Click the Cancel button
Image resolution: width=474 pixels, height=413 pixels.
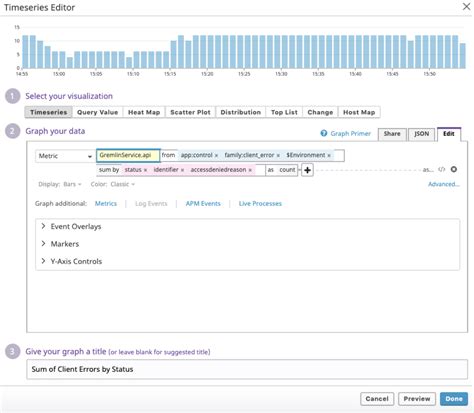point(377,399)
